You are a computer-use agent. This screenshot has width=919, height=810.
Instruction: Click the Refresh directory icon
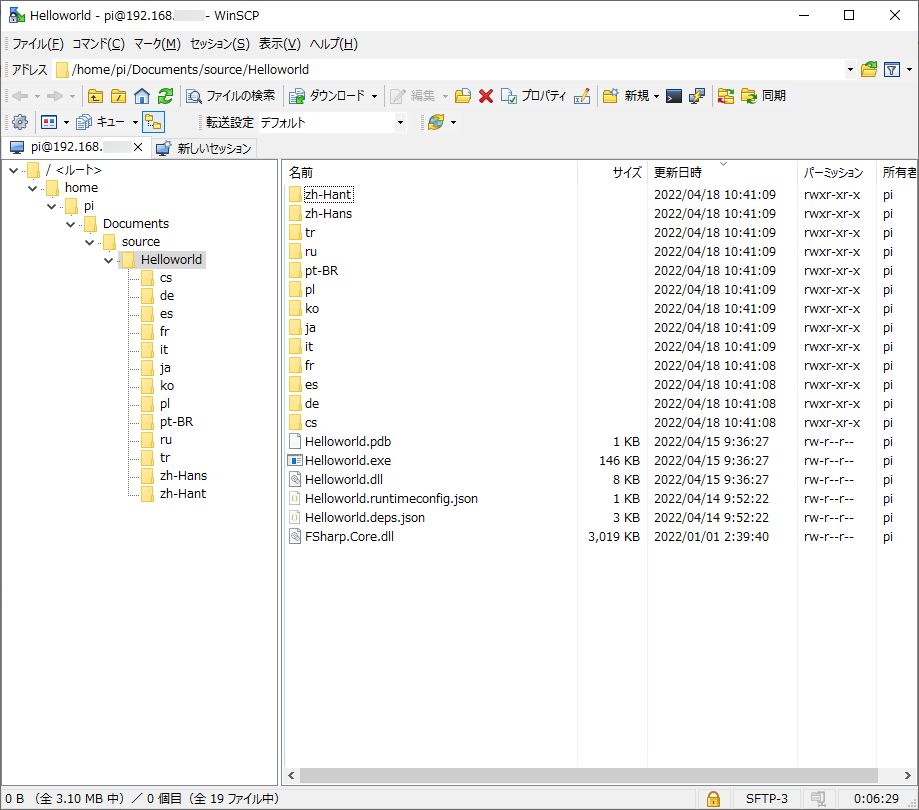point(166,96)
